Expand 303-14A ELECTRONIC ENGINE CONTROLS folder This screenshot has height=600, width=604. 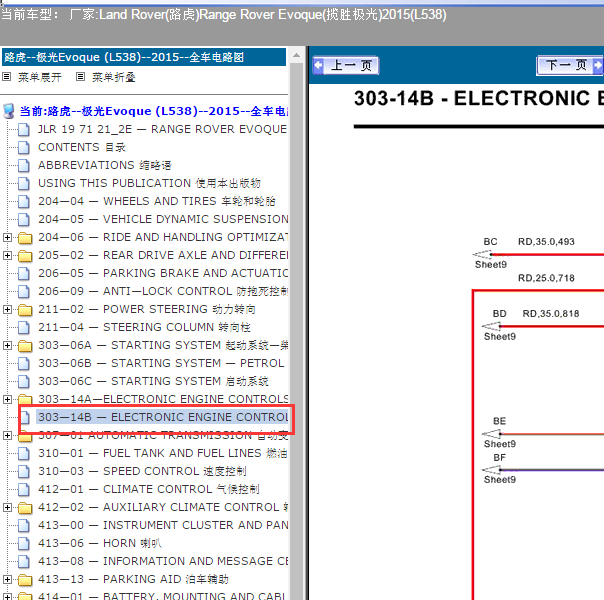click(x=7, y=399)
